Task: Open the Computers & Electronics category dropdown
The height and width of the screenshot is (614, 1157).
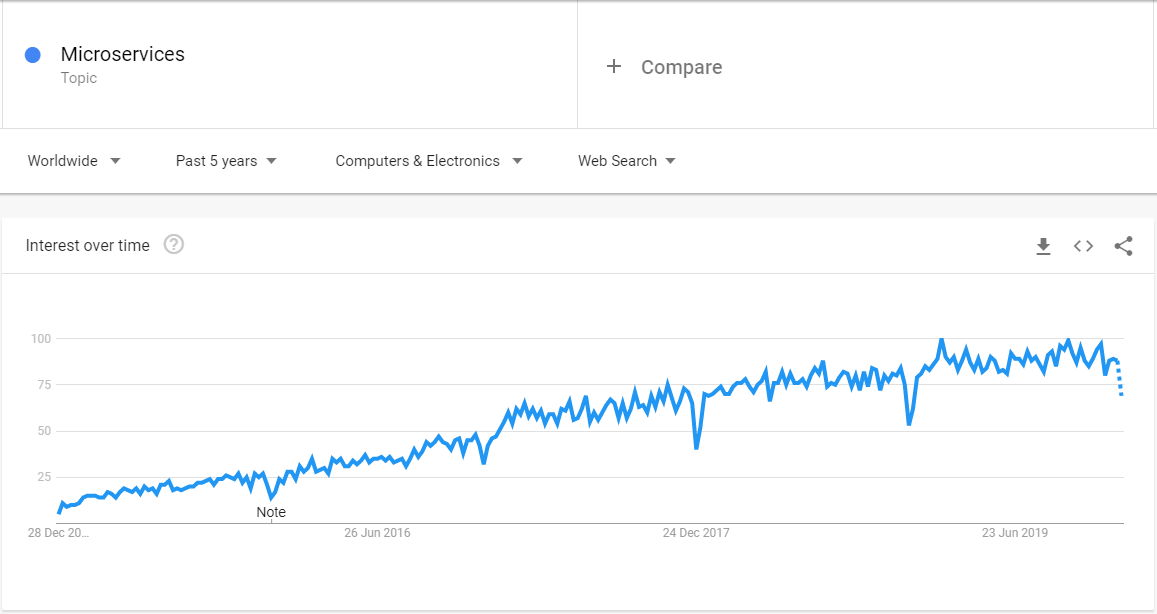Action: pyautogui.click(x=429, y=161)
